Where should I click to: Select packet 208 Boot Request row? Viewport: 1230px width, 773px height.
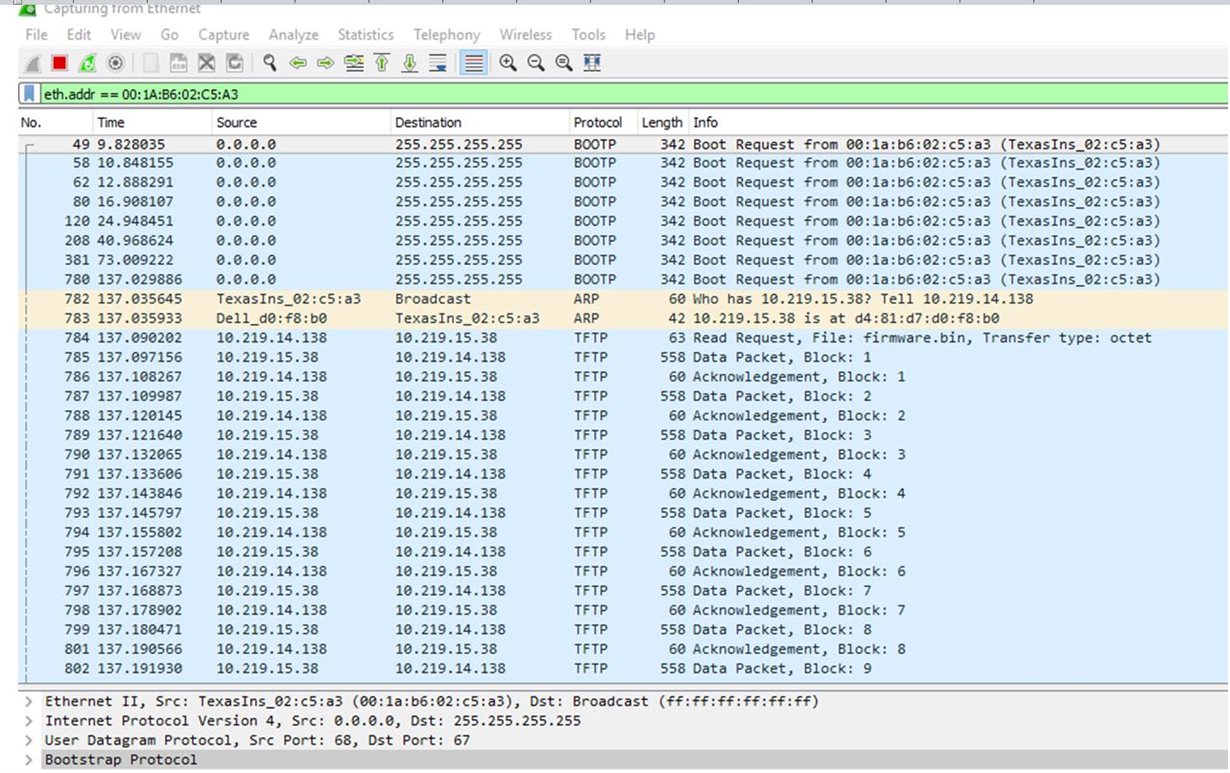623,241
